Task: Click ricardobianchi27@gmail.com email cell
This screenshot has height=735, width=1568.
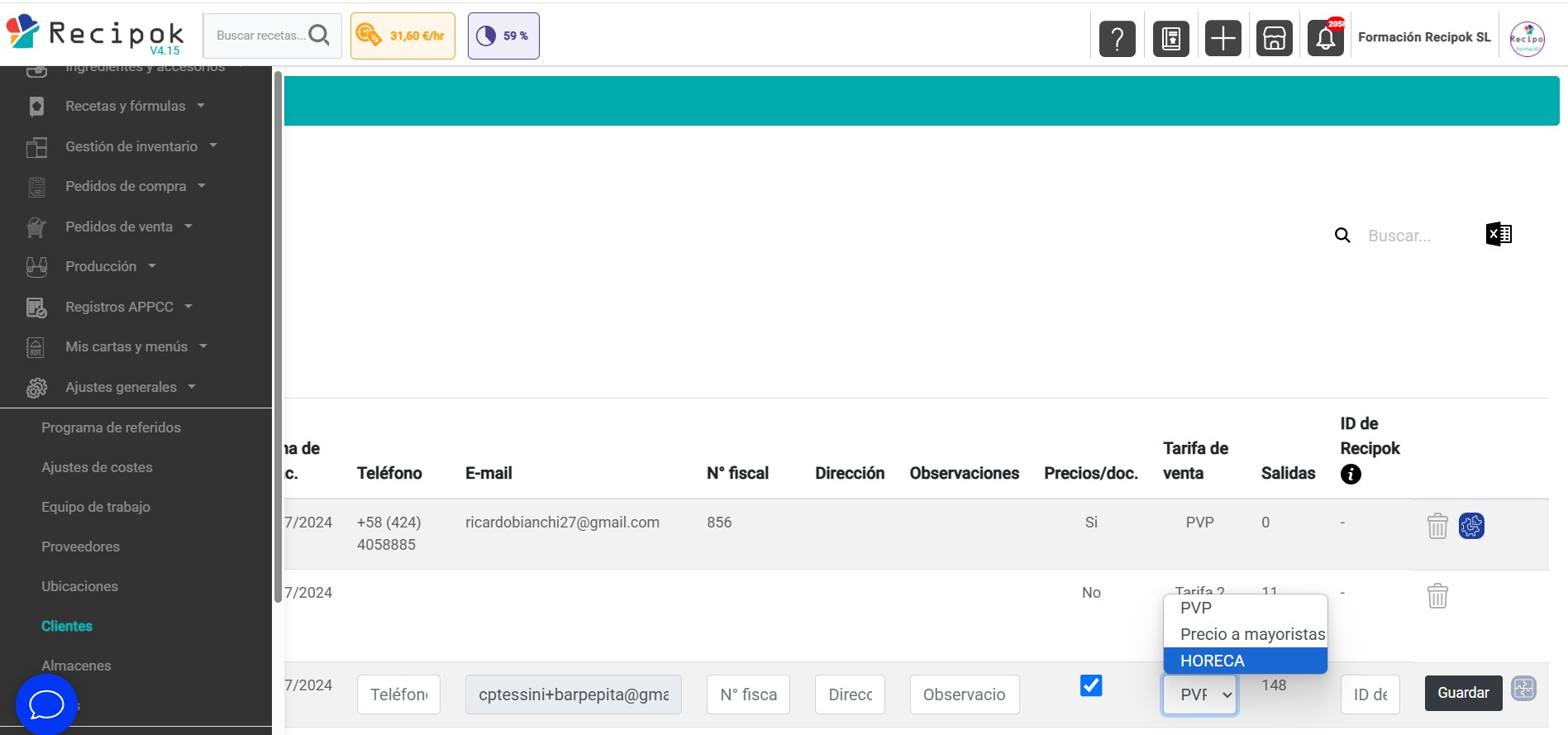Action: 562,523
